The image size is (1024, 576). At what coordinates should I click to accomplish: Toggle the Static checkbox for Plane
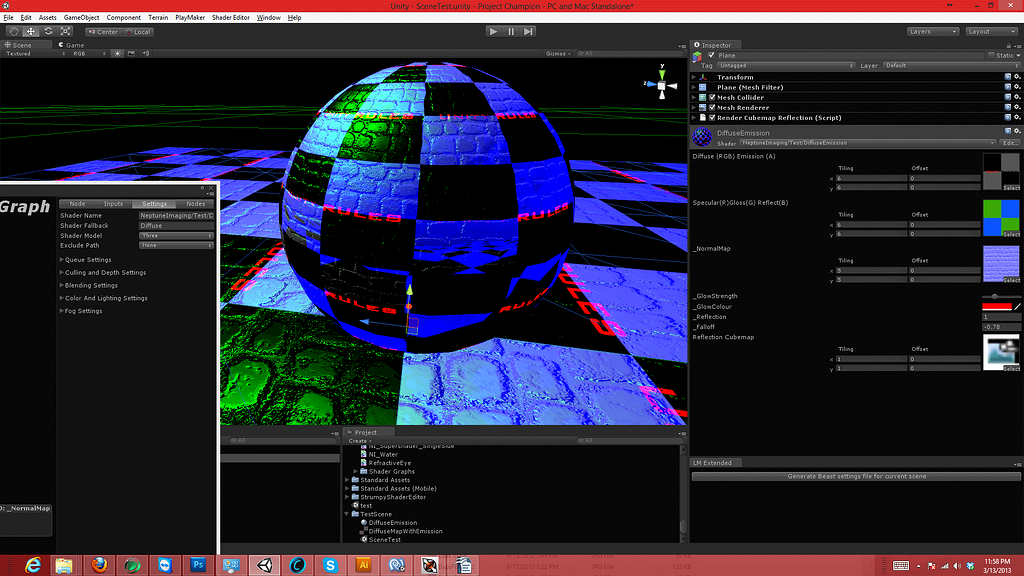[x=990, y=55]
